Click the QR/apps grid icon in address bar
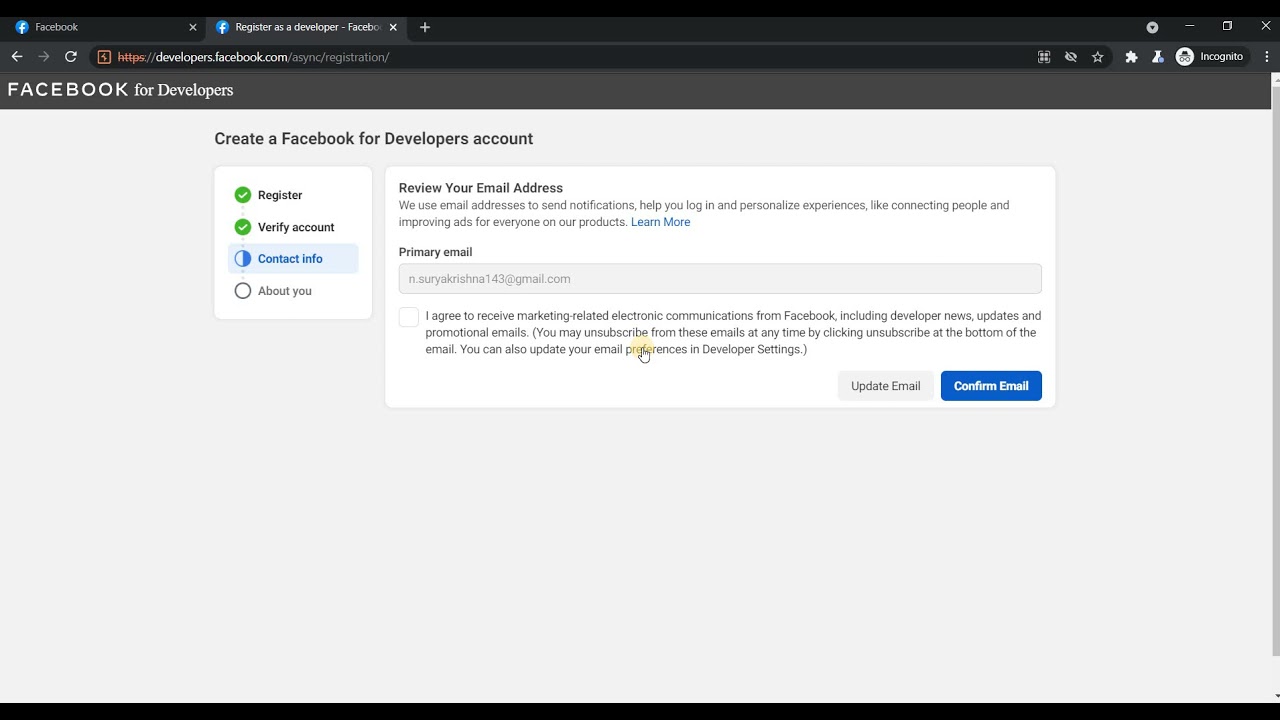Image resolution: width=1280 pixels, height=720 pixels. [1044, 57]
